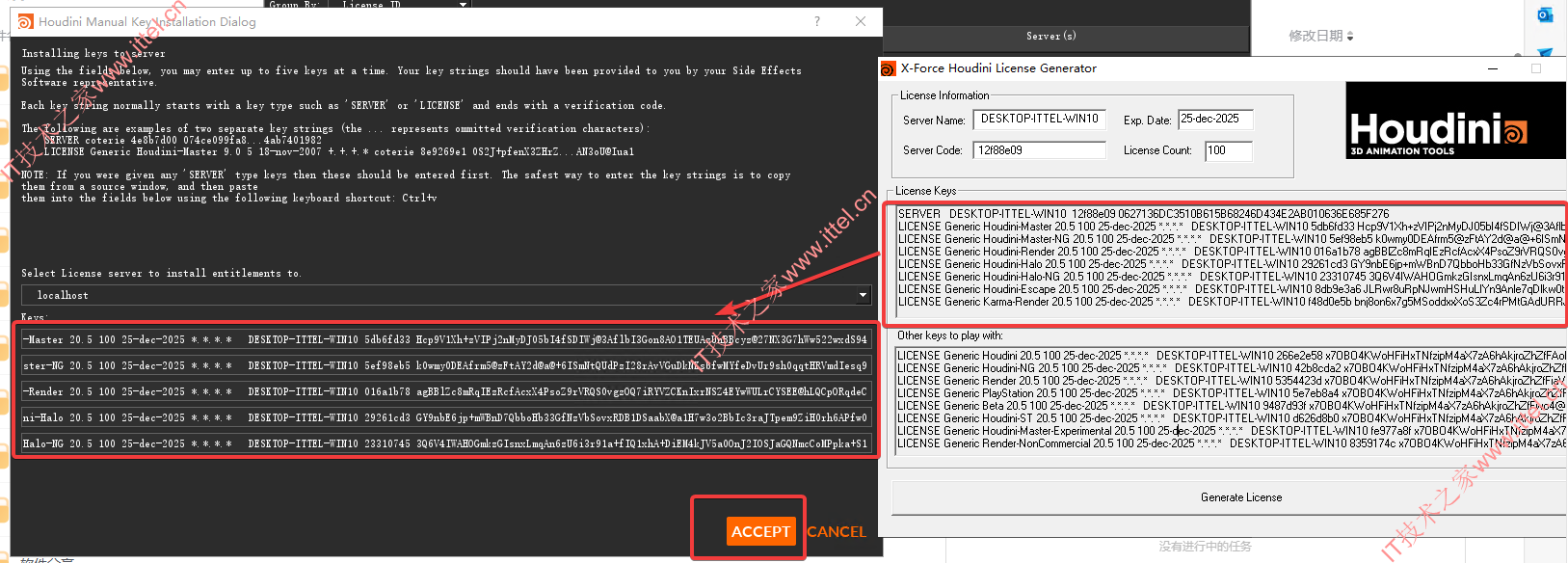Image resolution: width=1568 pixels, height=563 pixels.
Task: Click the first key field ending Master
Action: (447, 339)
